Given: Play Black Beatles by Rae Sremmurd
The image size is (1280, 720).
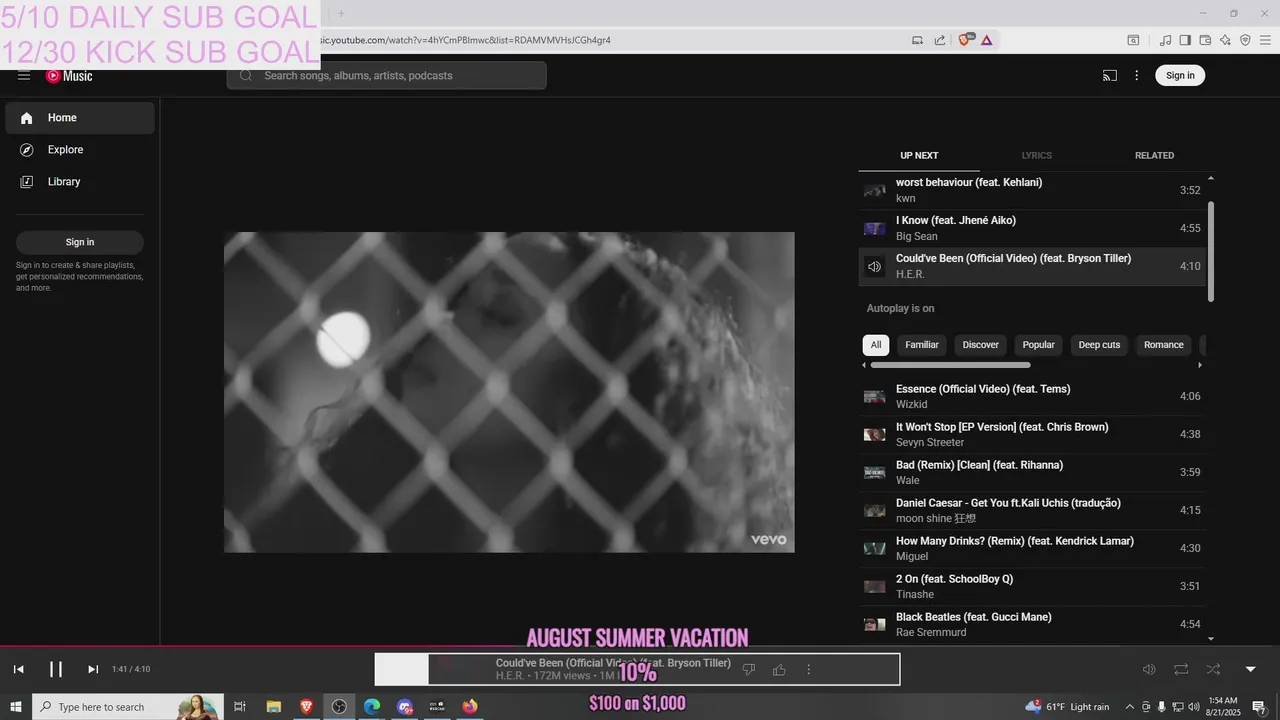Looking at the screenshot, I should click(x=1032, y=624).
